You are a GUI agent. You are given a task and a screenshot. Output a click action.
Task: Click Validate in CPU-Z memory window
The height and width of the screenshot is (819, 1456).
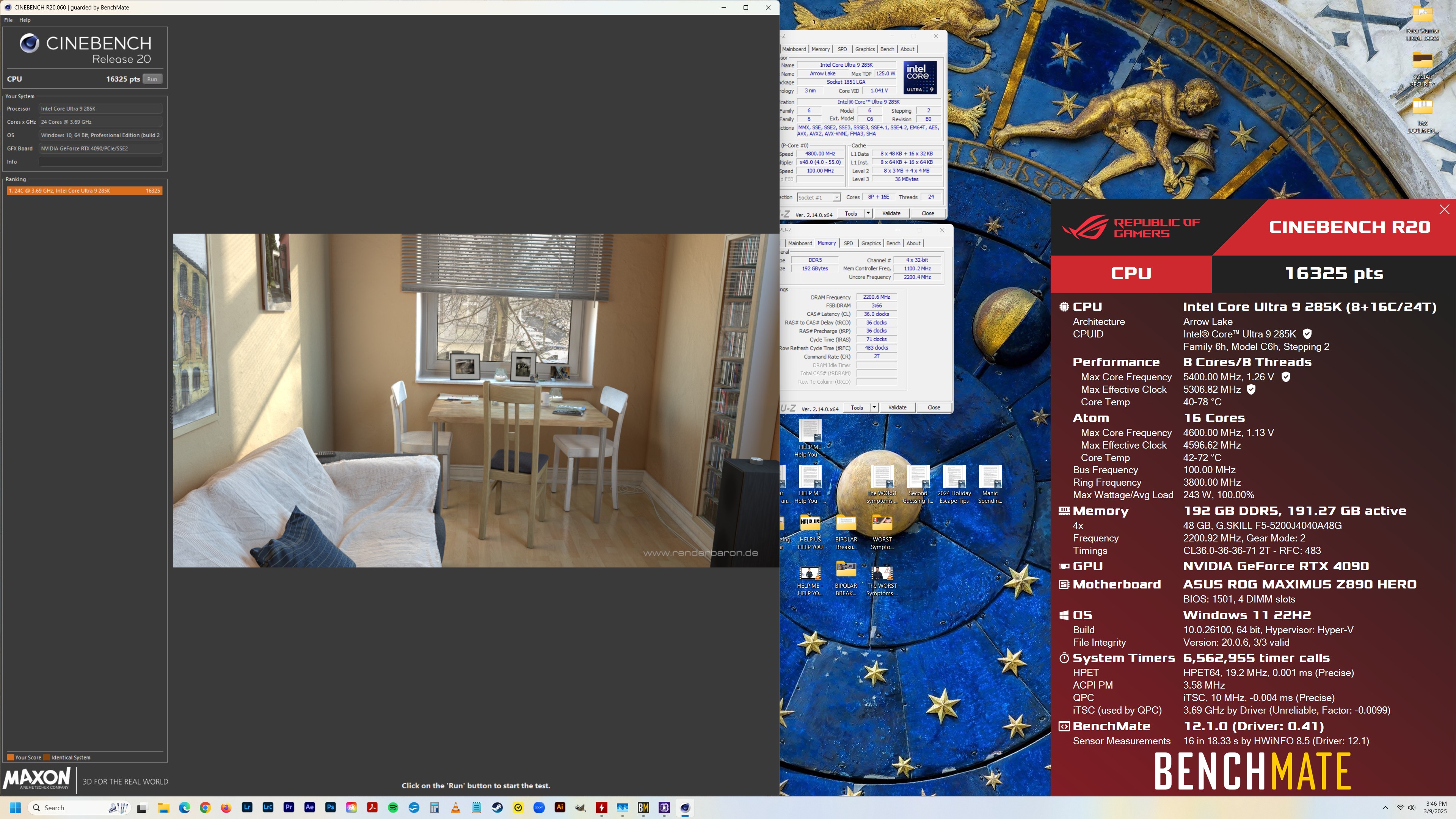pos(897,408)
